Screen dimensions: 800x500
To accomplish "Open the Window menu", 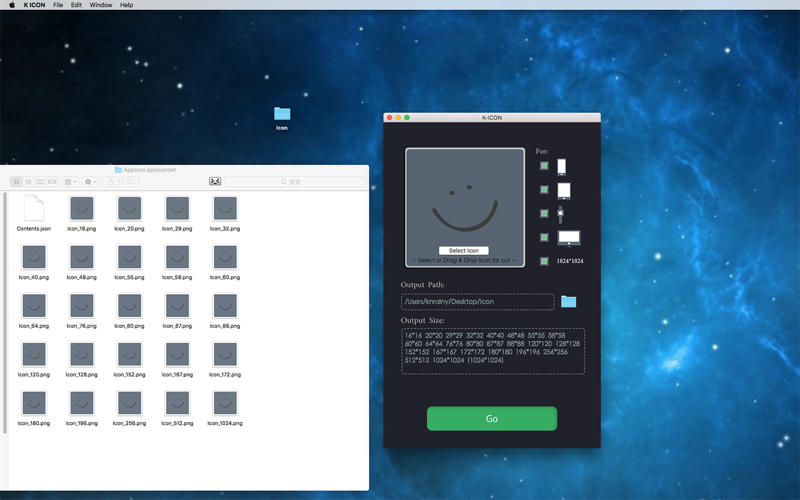I will pyautogui.click(x=101, y=5).
